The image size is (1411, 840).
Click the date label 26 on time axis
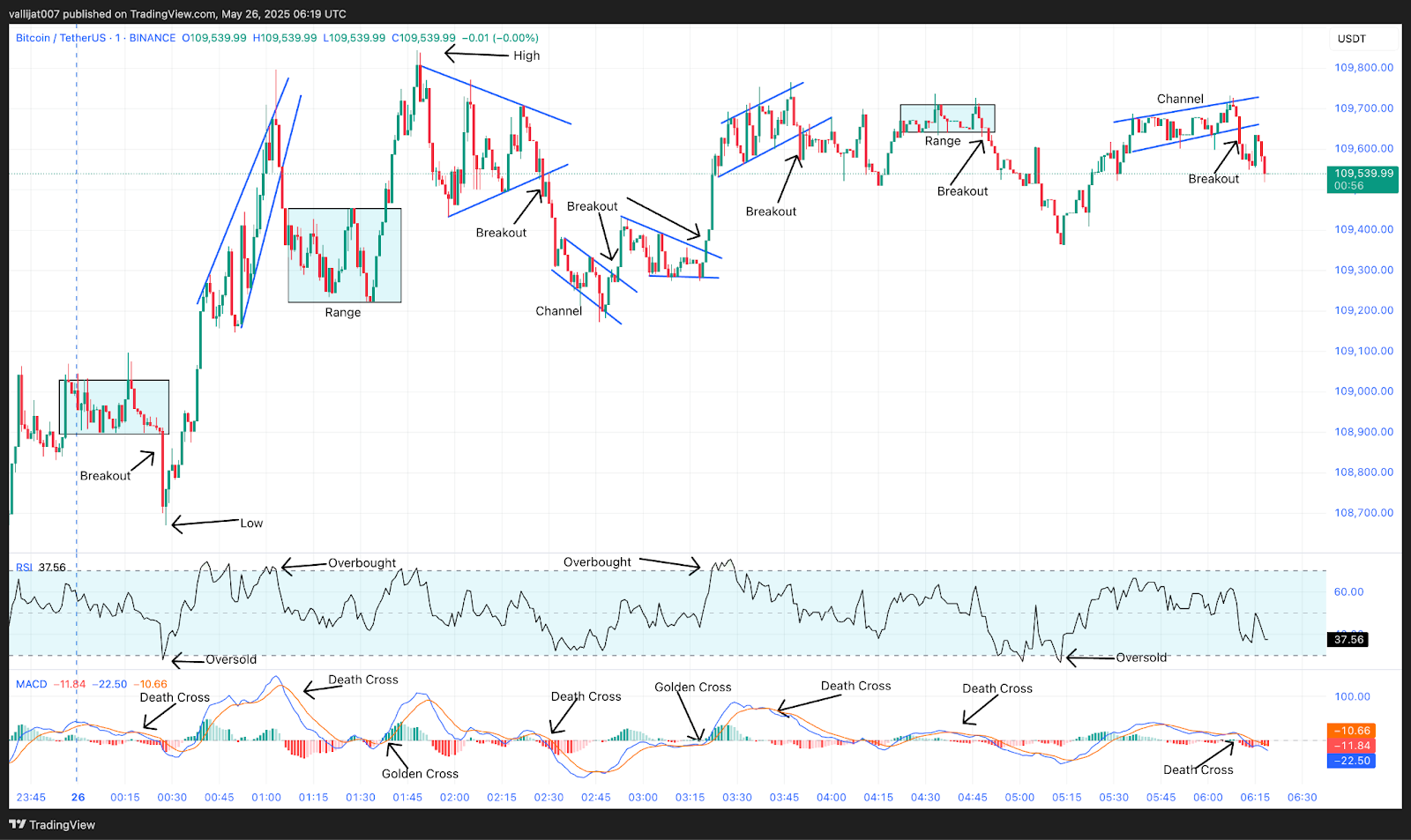[78, 798]
